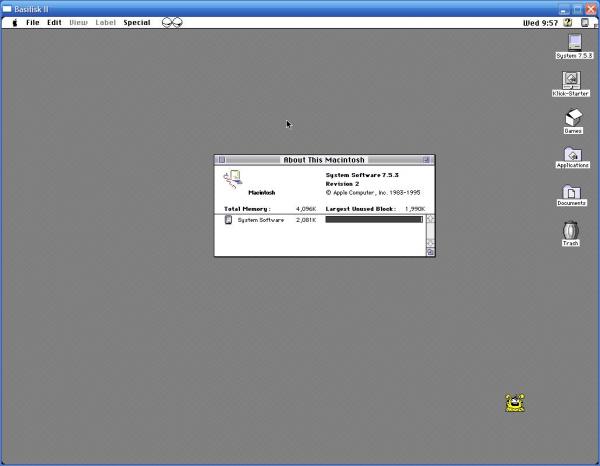This screenshot has height=466, width=600.
Task: Click the System Software 7.5.3 text
Action: tap(362, 175)
